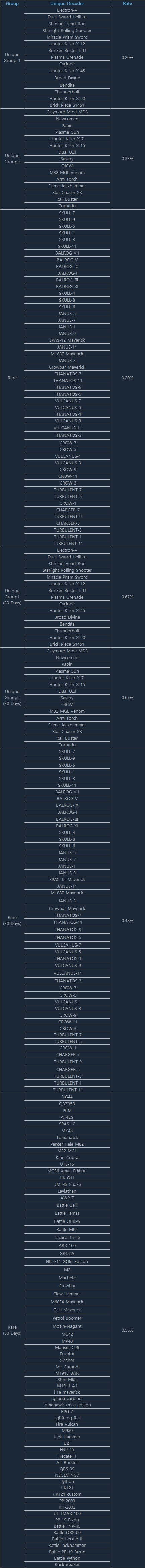Image resolution: width=145 pixels, height=1568 pixels.
Task: Click the Lightning Rail entry
Action: click(x=67, y=1418)
